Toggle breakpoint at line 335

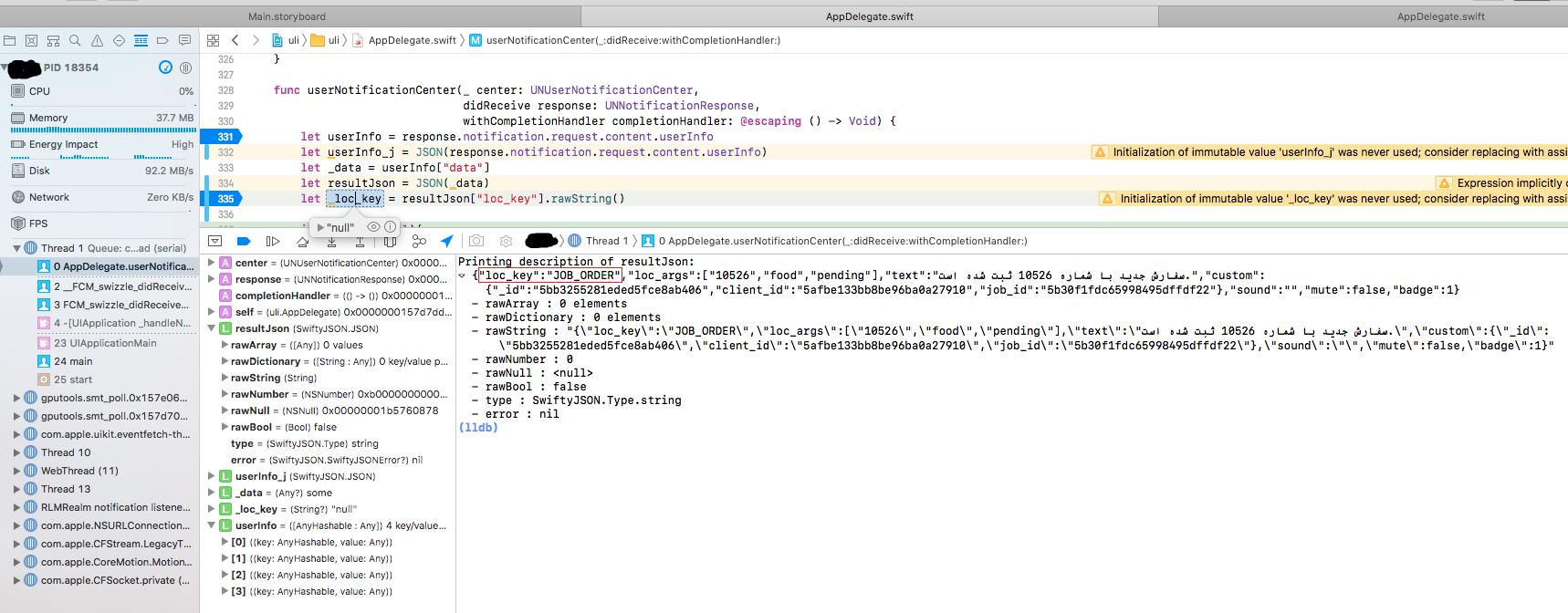pyautogui.click(x=225, y=199)
